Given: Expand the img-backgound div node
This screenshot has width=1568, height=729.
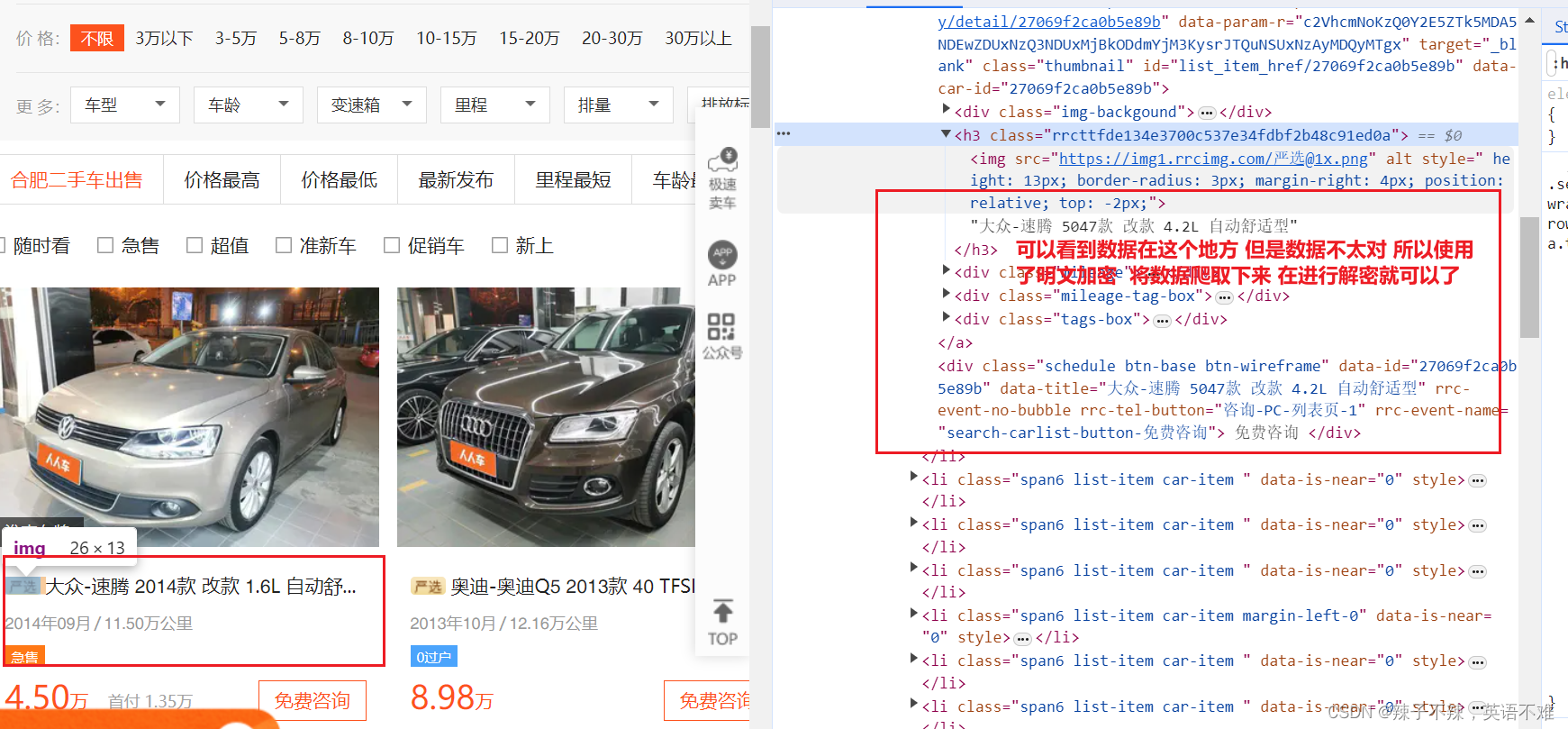Looking at the screenshot, I should pos(946,109).
